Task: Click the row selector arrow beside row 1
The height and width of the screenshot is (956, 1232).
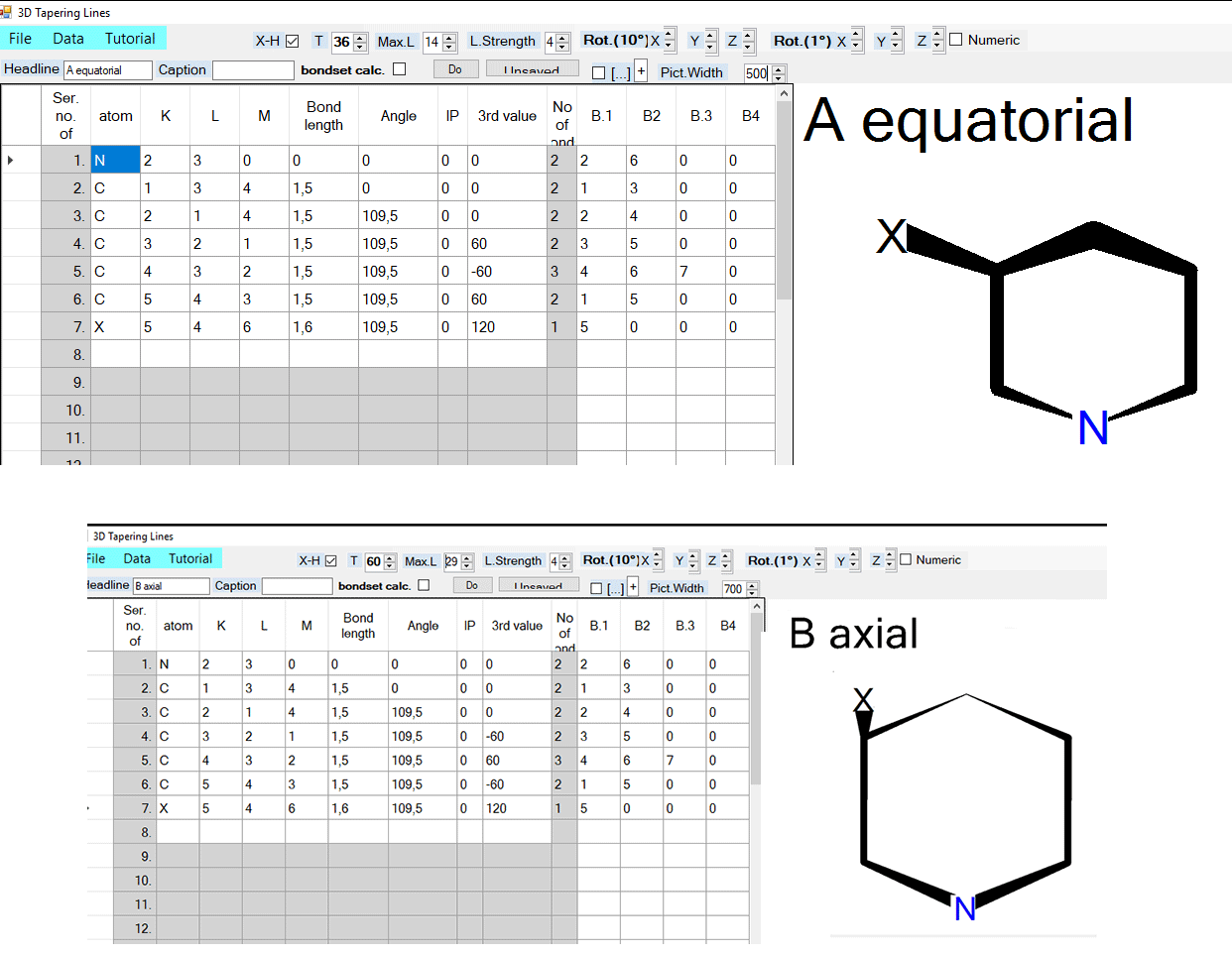Action: 11,160
